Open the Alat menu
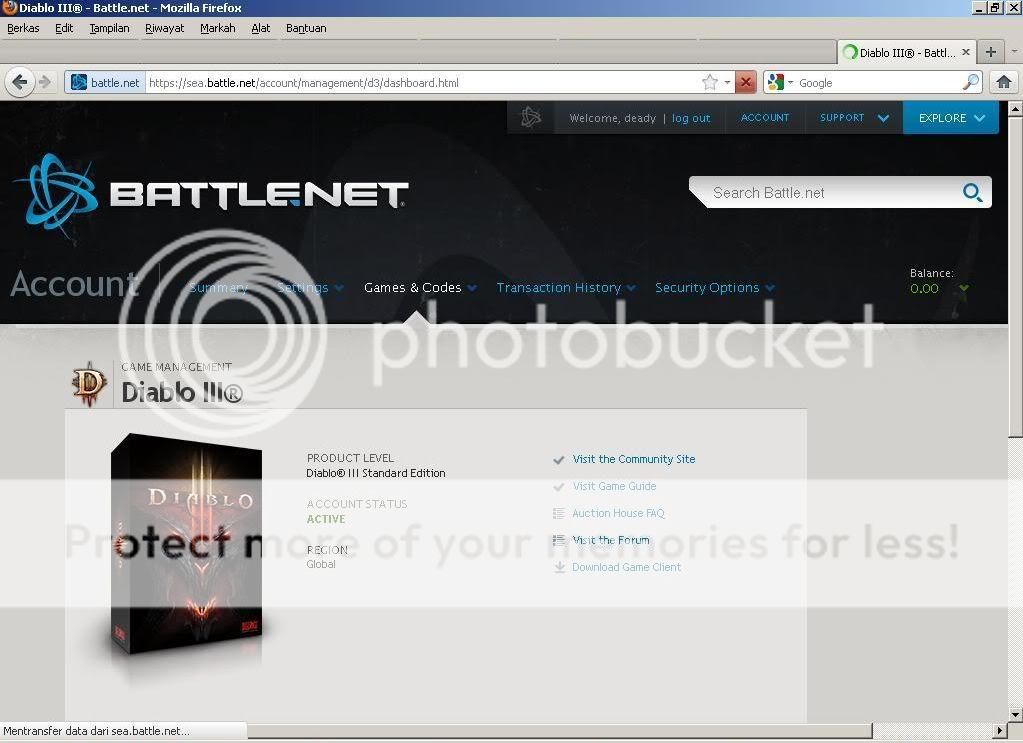1023x743 pixels. [x=260, y=28]
